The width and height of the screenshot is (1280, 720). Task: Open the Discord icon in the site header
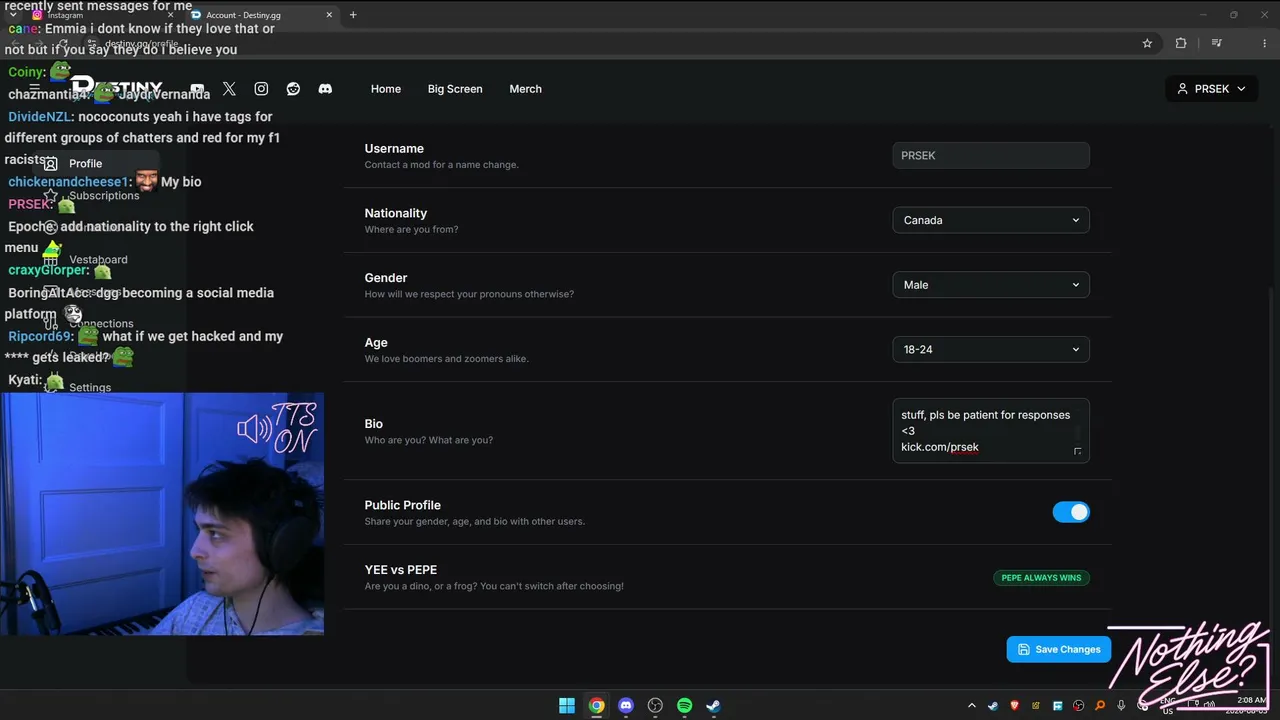click(325, 89)
